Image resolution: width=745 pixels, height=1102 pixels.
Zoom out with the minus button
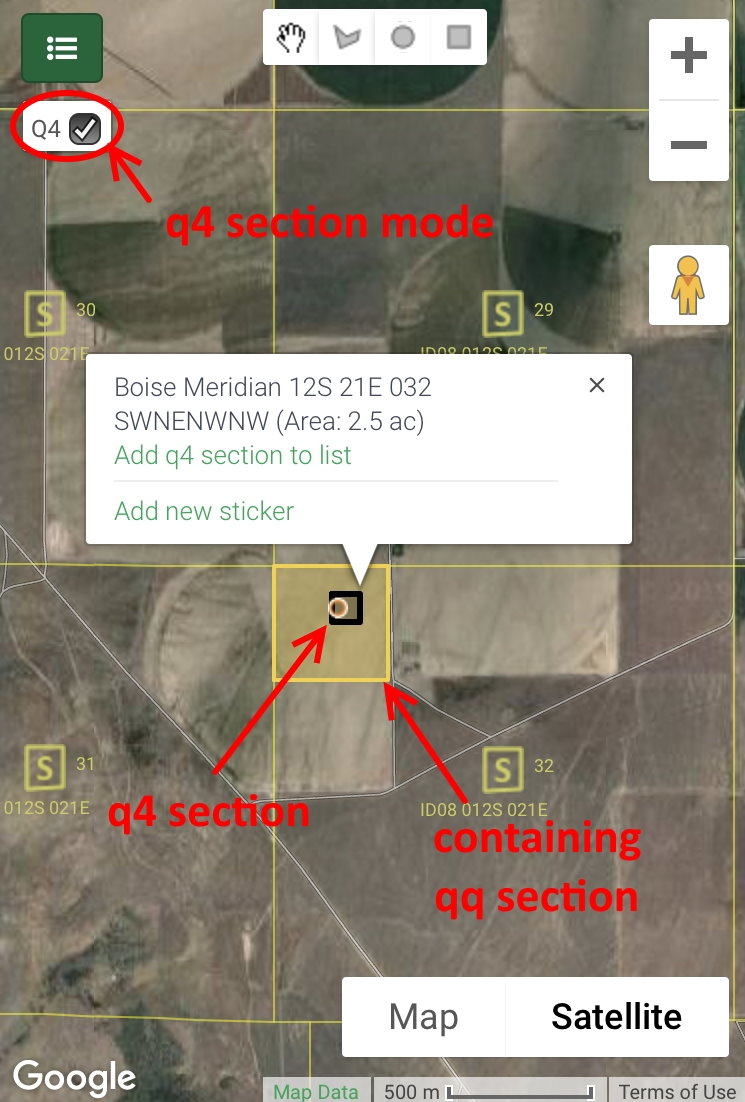click(689, 144)
